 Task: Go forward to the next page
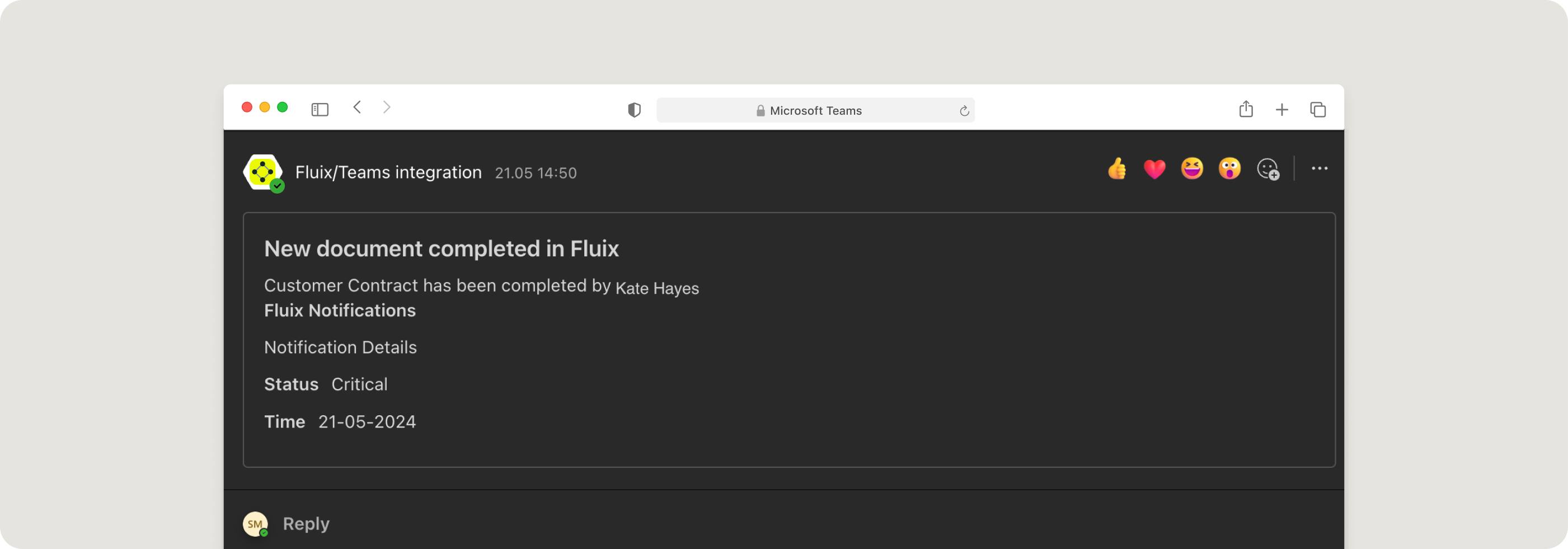click(x=387, y=108)
